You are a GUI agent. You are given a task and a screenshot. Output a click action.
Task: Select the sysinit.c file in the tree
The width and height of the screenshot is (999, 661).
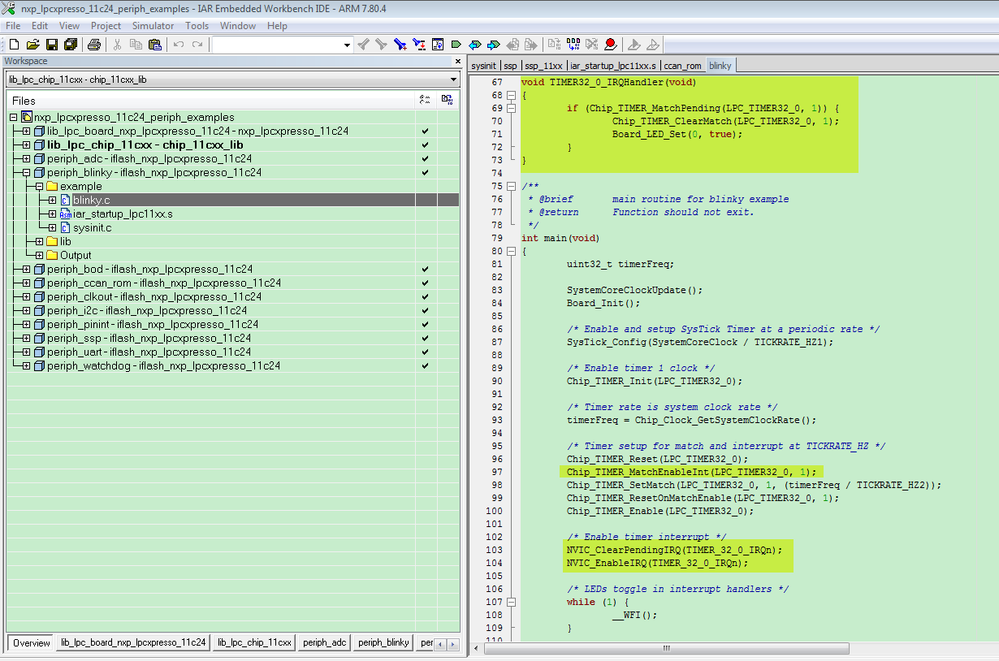92,228
